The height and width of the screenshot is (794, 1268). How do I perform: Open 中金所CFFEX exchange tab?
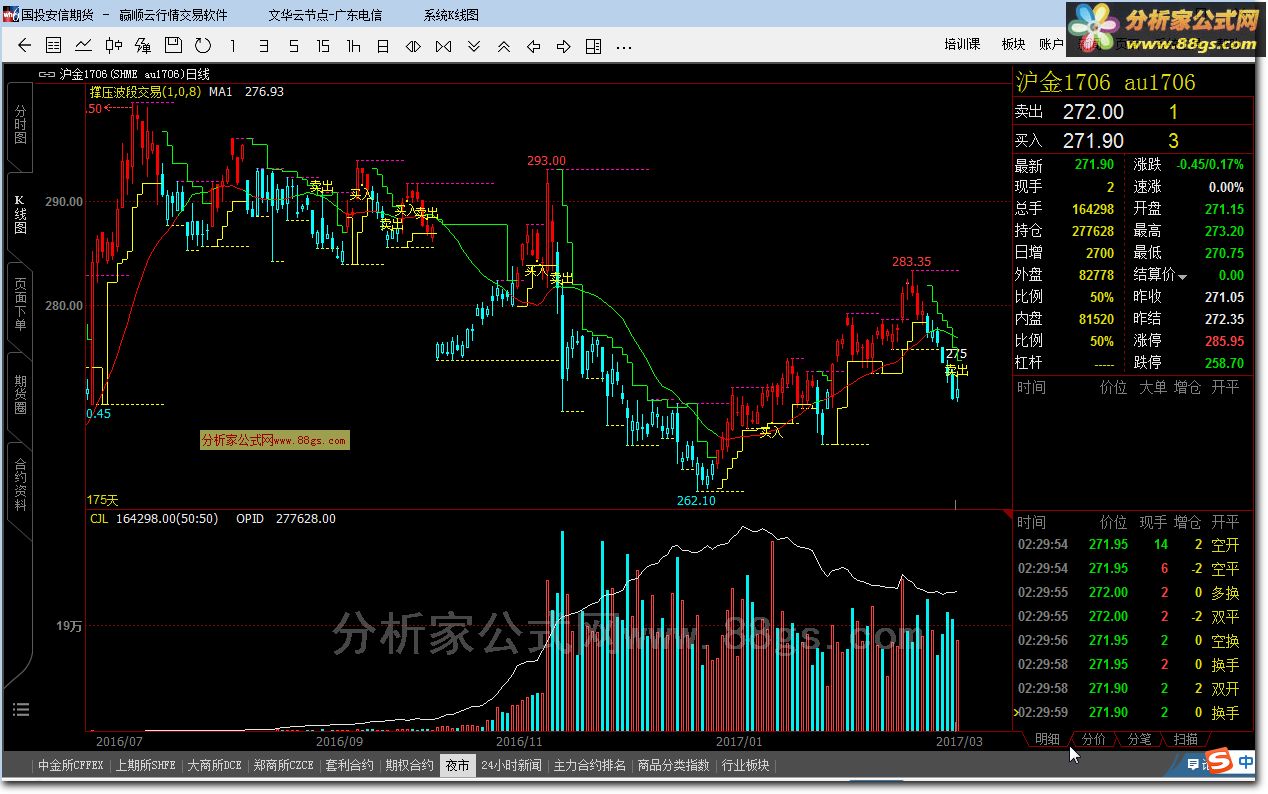point(71,765)
